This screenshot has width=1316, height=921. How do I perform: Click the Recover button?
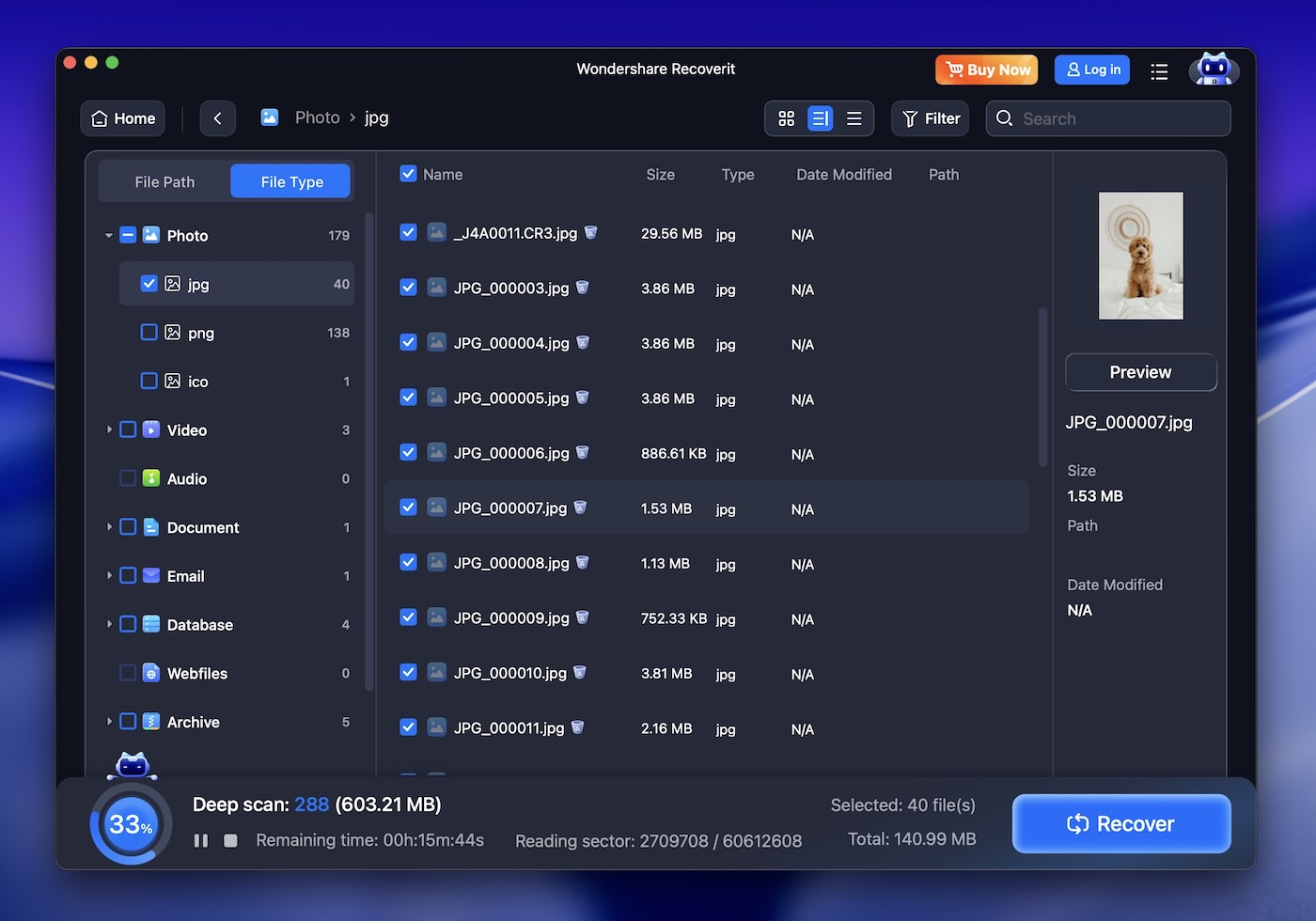coord(1120,823)
